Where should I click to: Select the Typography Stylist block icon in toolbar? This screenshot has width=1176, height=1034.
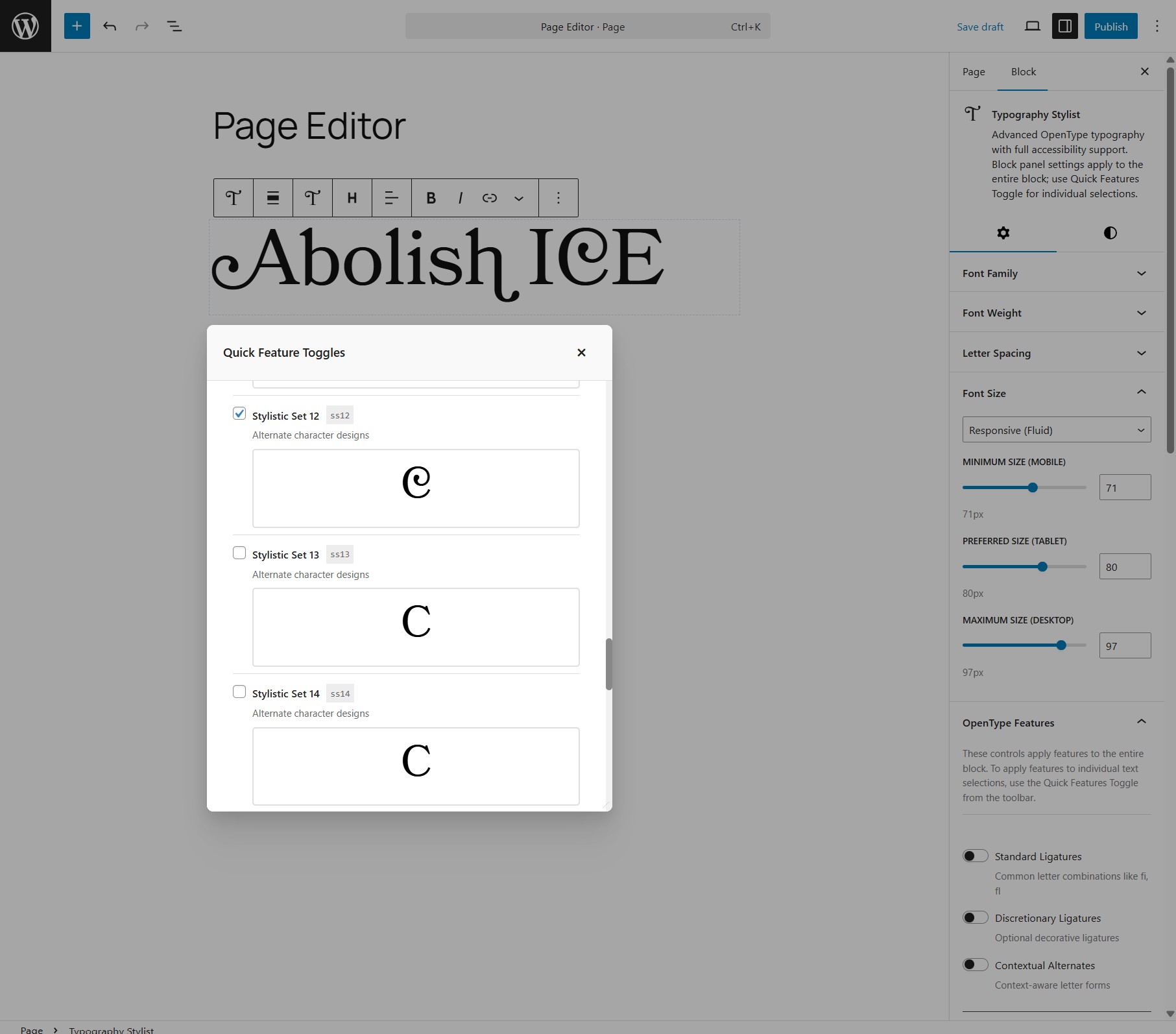coord(233,198)
